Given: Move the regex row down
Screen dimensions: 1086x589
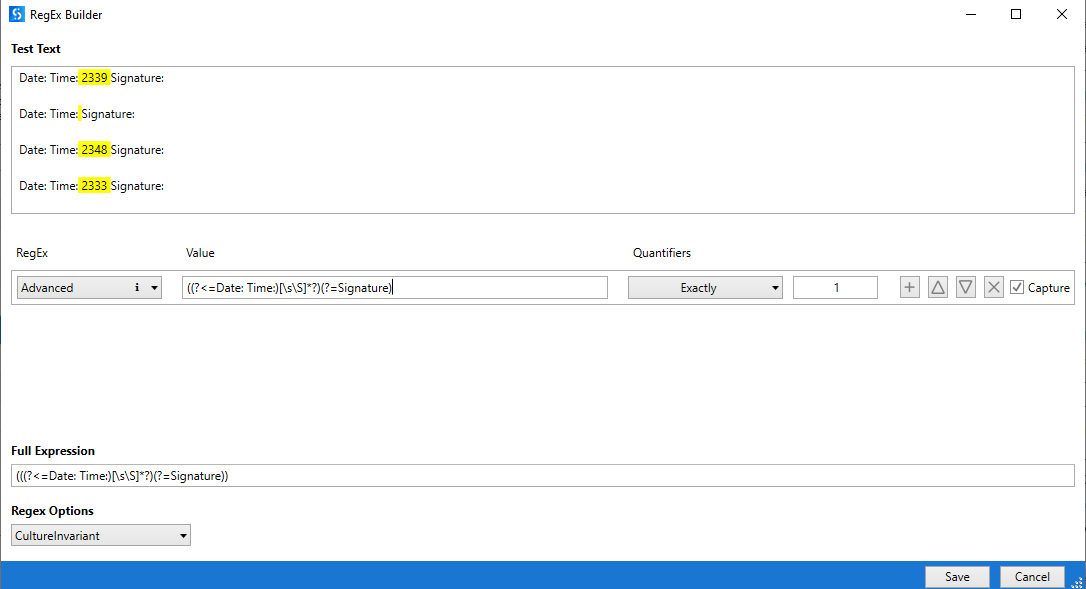Looking at the screenshot, I should coord(965,287).
